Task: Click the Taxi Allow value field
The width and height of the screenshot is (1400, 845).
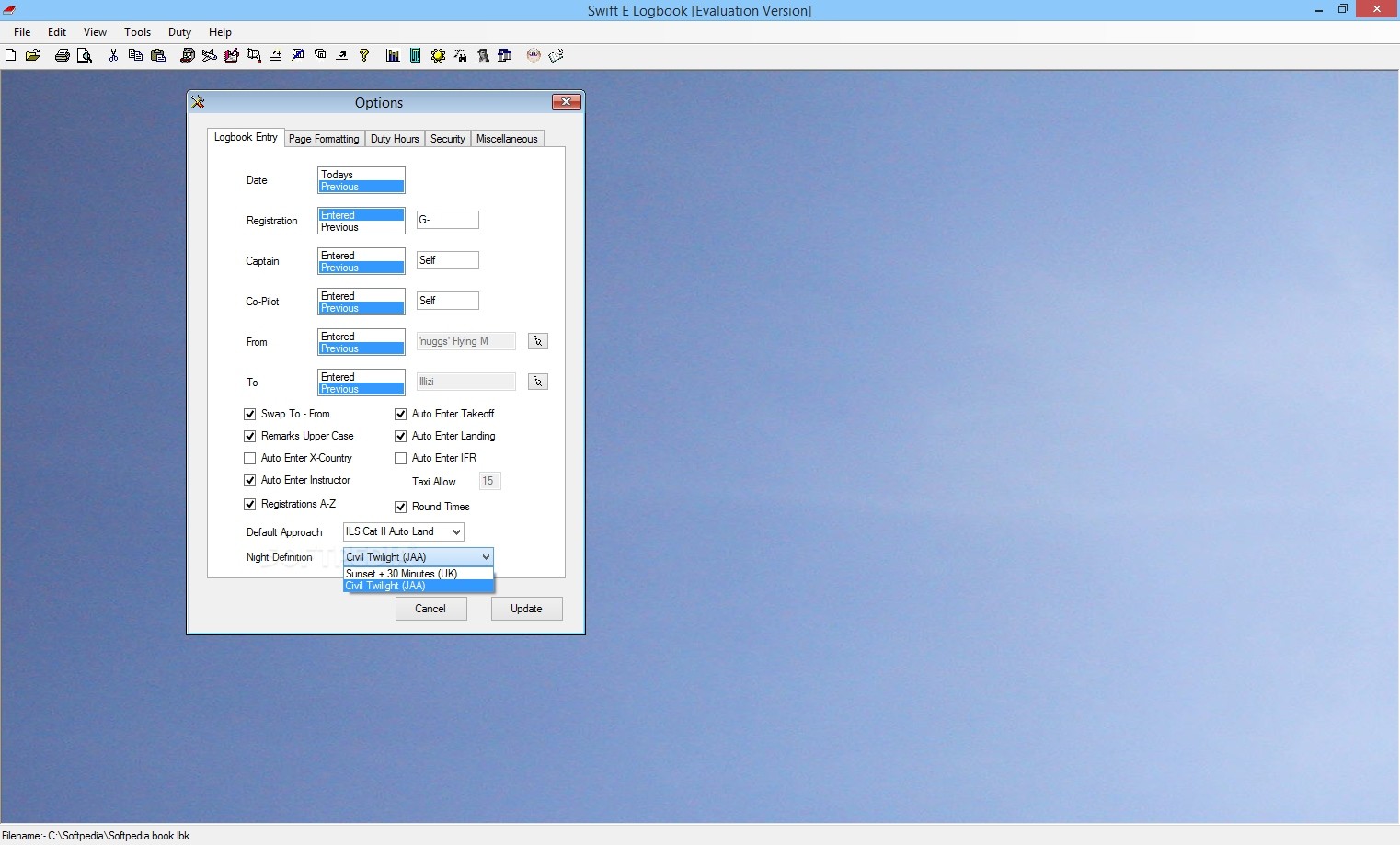Action: coord(490,481)
